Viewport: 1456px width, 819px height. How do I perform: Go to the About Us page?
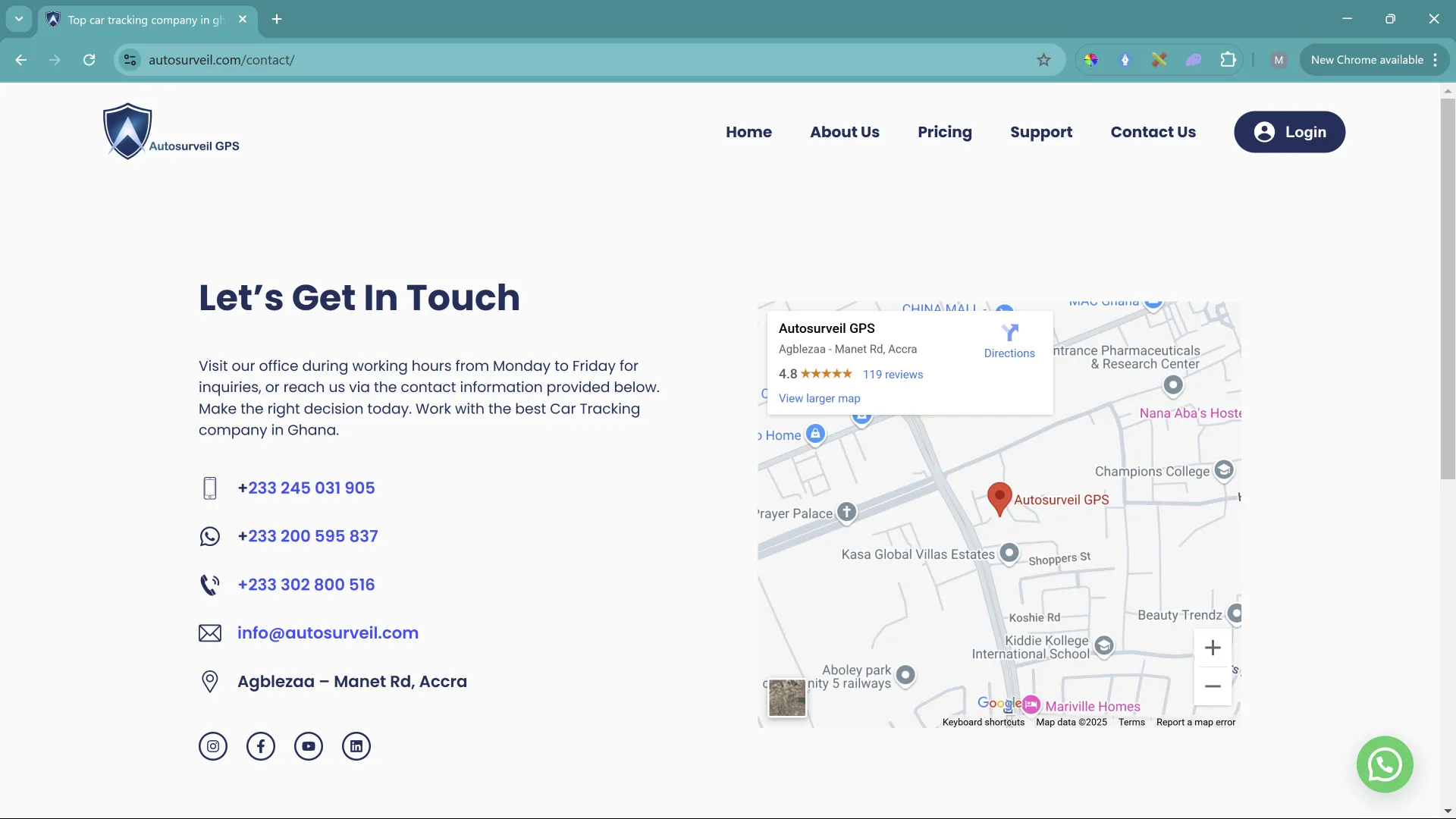pyautogui.click(x=844, y=132)
